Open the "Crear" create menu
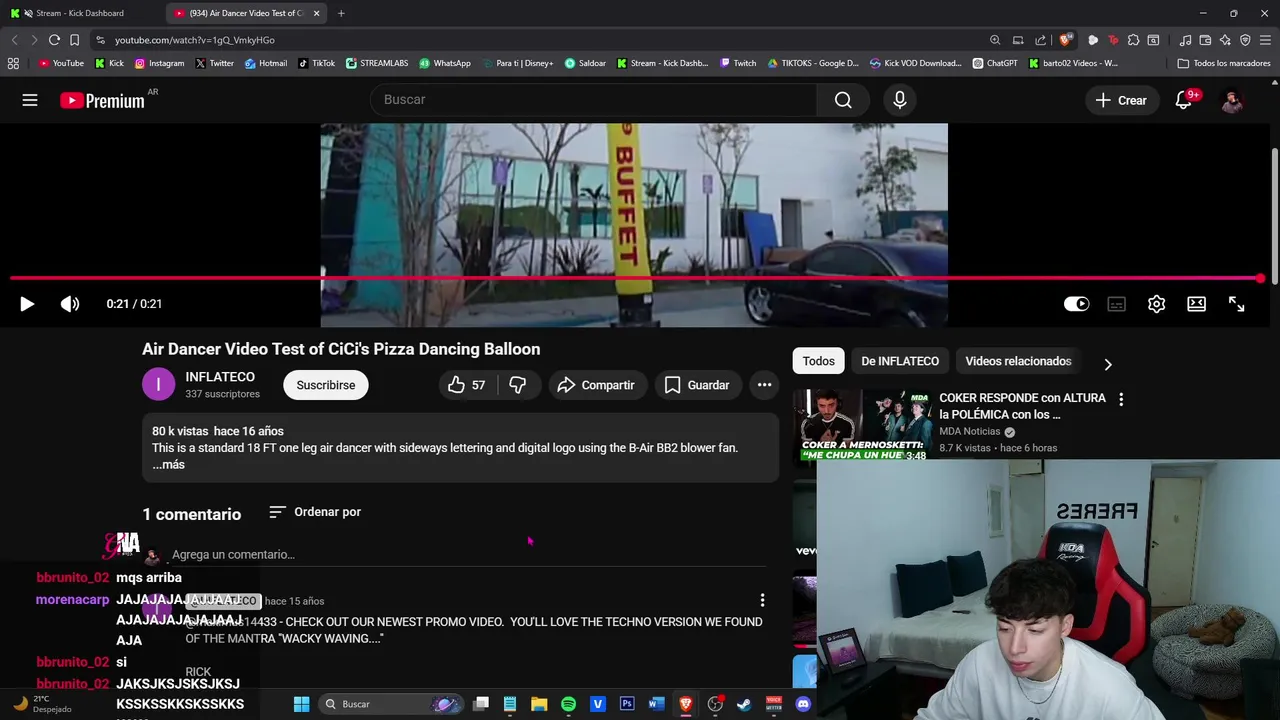The width and height of the screenshot is (1280, 720). tap(1121, 100)
